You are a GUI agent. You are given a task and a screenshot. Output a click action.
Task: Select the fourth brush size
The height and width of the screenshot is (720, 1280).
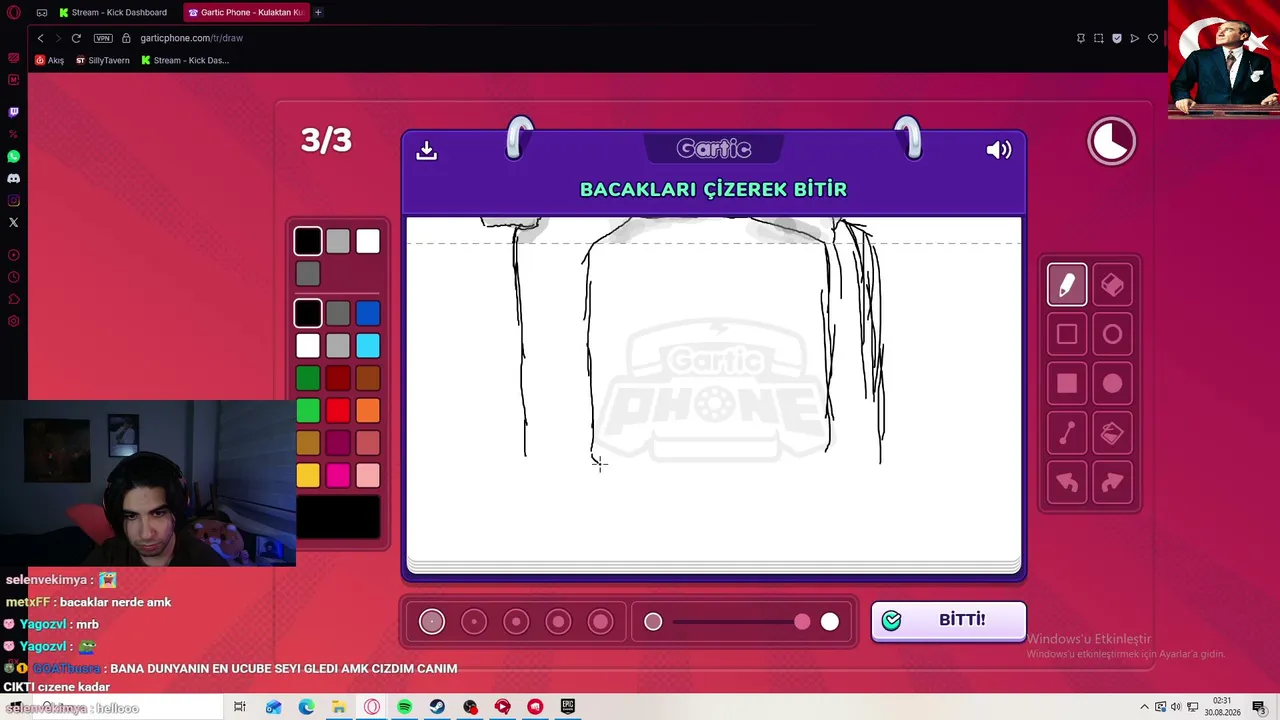pyautogui.click(x=558, y=622)
